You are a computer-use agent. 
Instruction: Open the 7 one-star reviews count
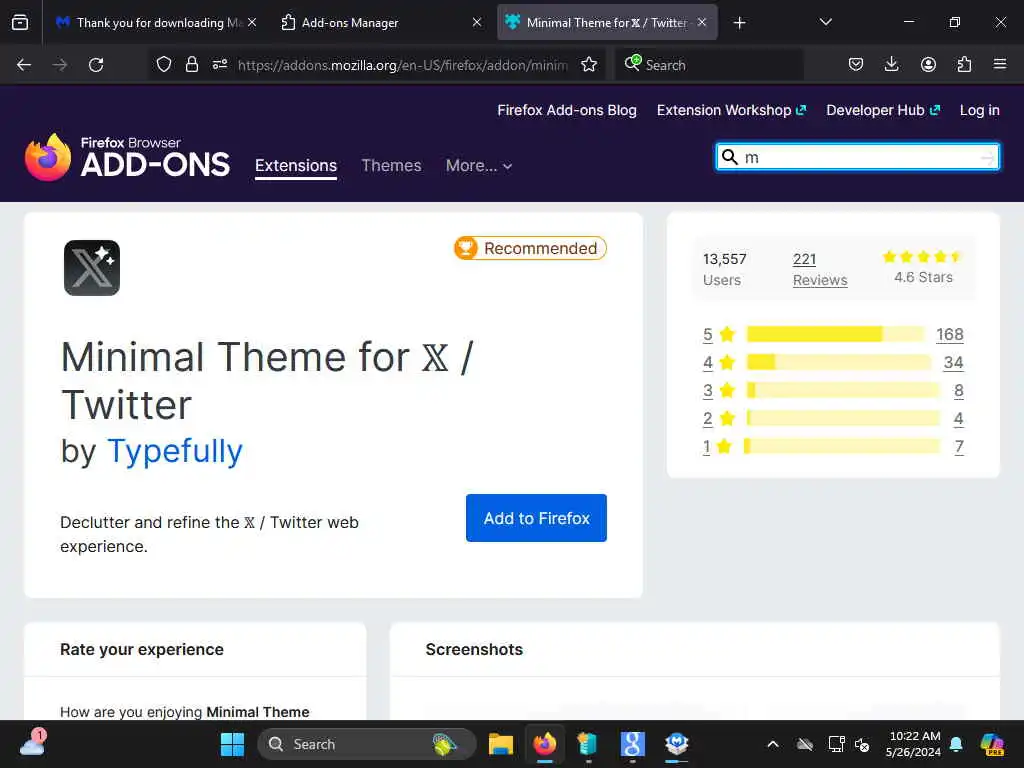(959, 447)
